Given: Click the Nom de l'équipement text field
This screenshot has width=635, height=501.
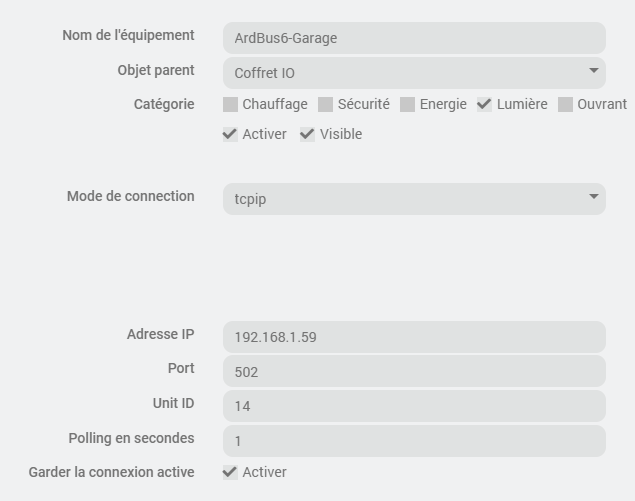Looking at the screenshot, I should tap(414, 38).
